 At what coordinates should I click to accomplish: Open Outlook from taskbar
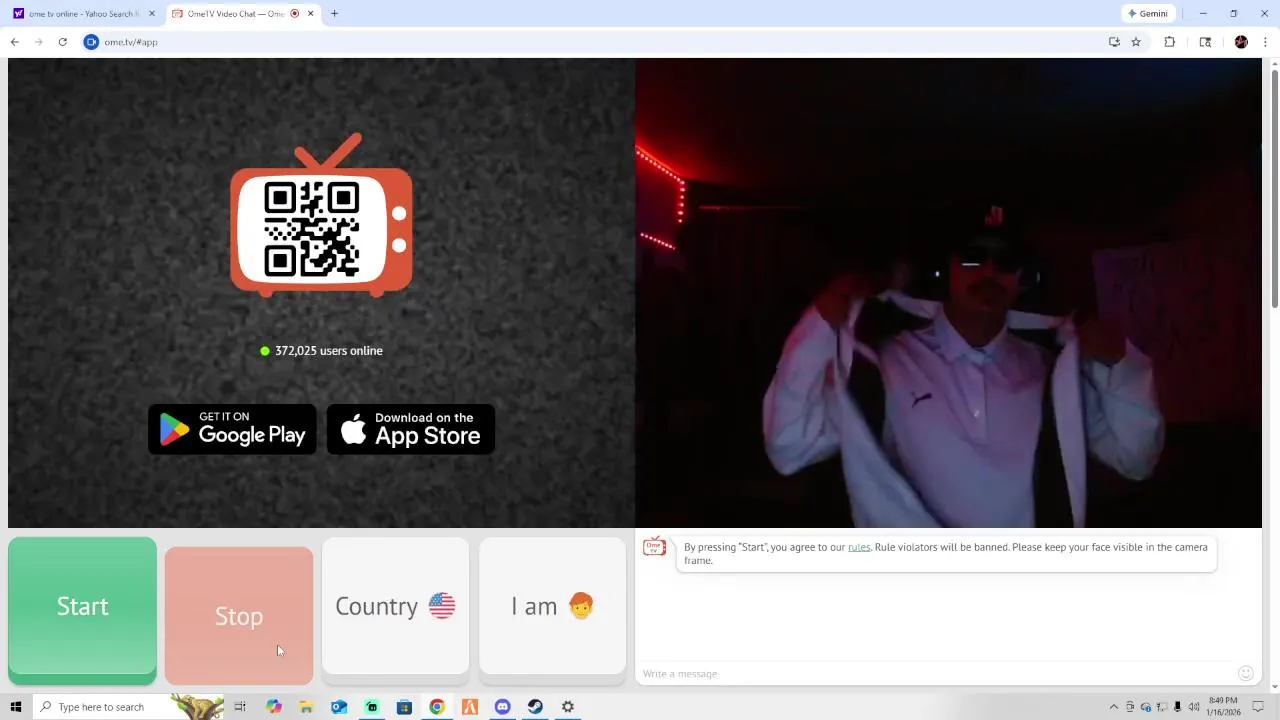pos(339,707)
